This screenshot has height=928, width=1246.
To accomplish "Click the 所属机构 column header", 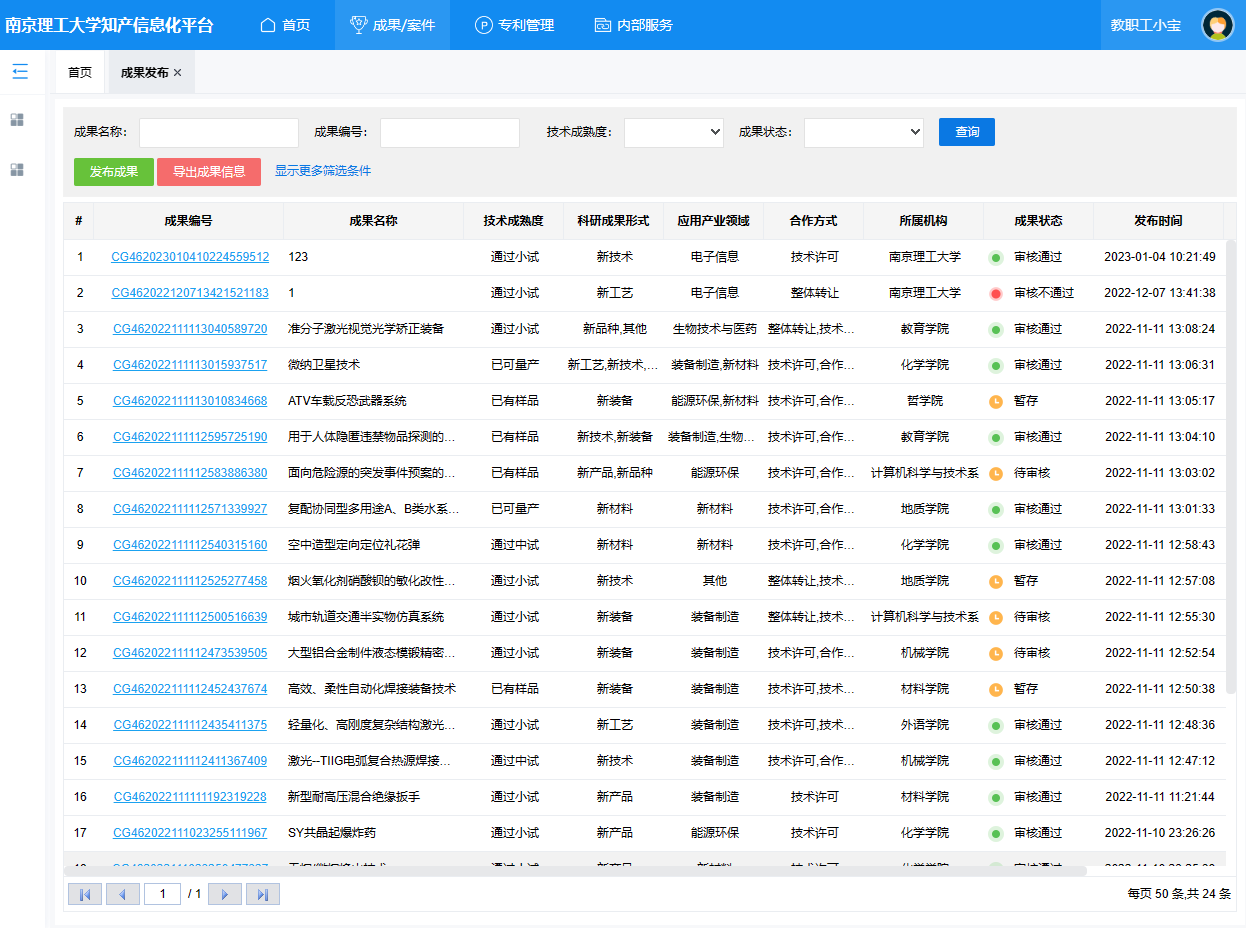I will coord(923,221).
